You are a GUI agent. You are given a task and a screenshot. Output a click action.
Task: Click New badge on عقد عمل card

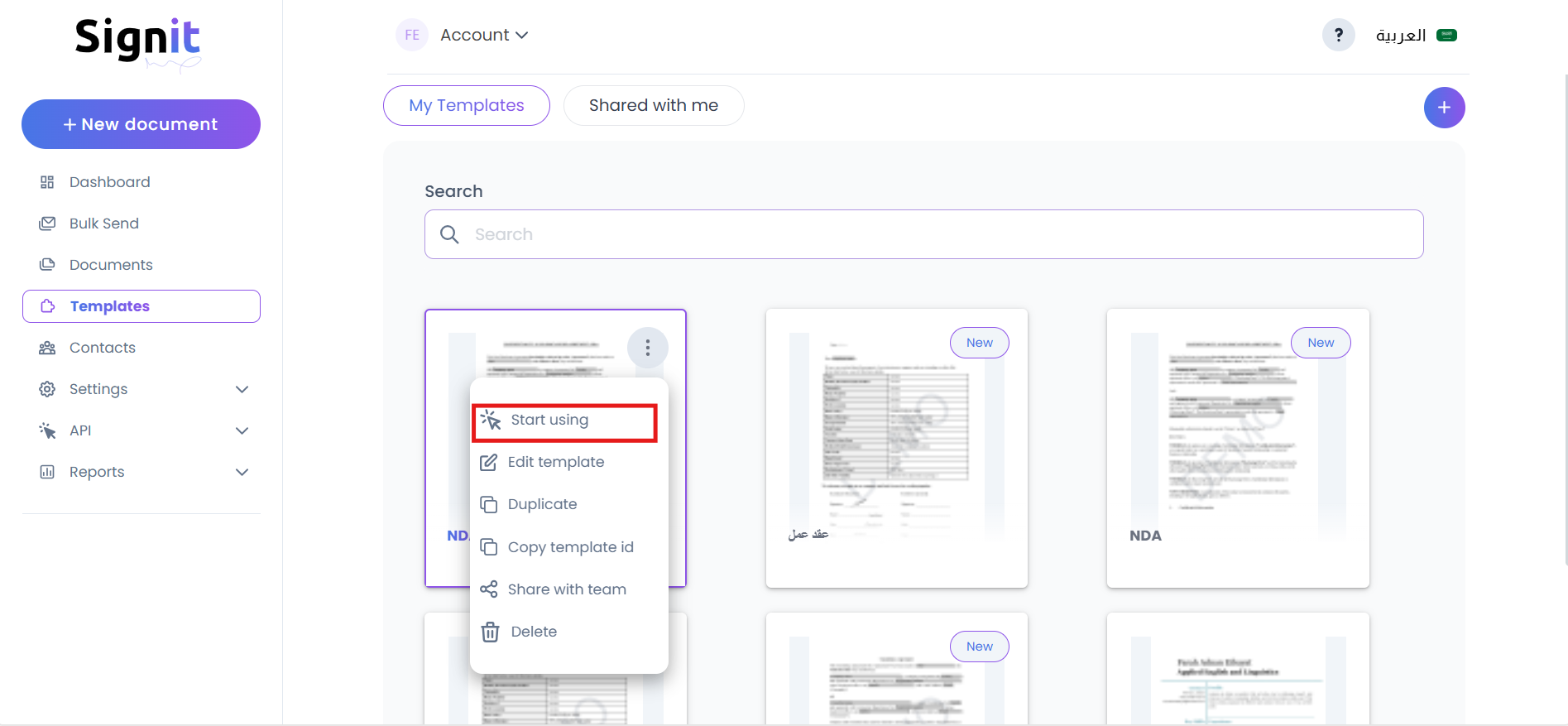click(980, 343)
